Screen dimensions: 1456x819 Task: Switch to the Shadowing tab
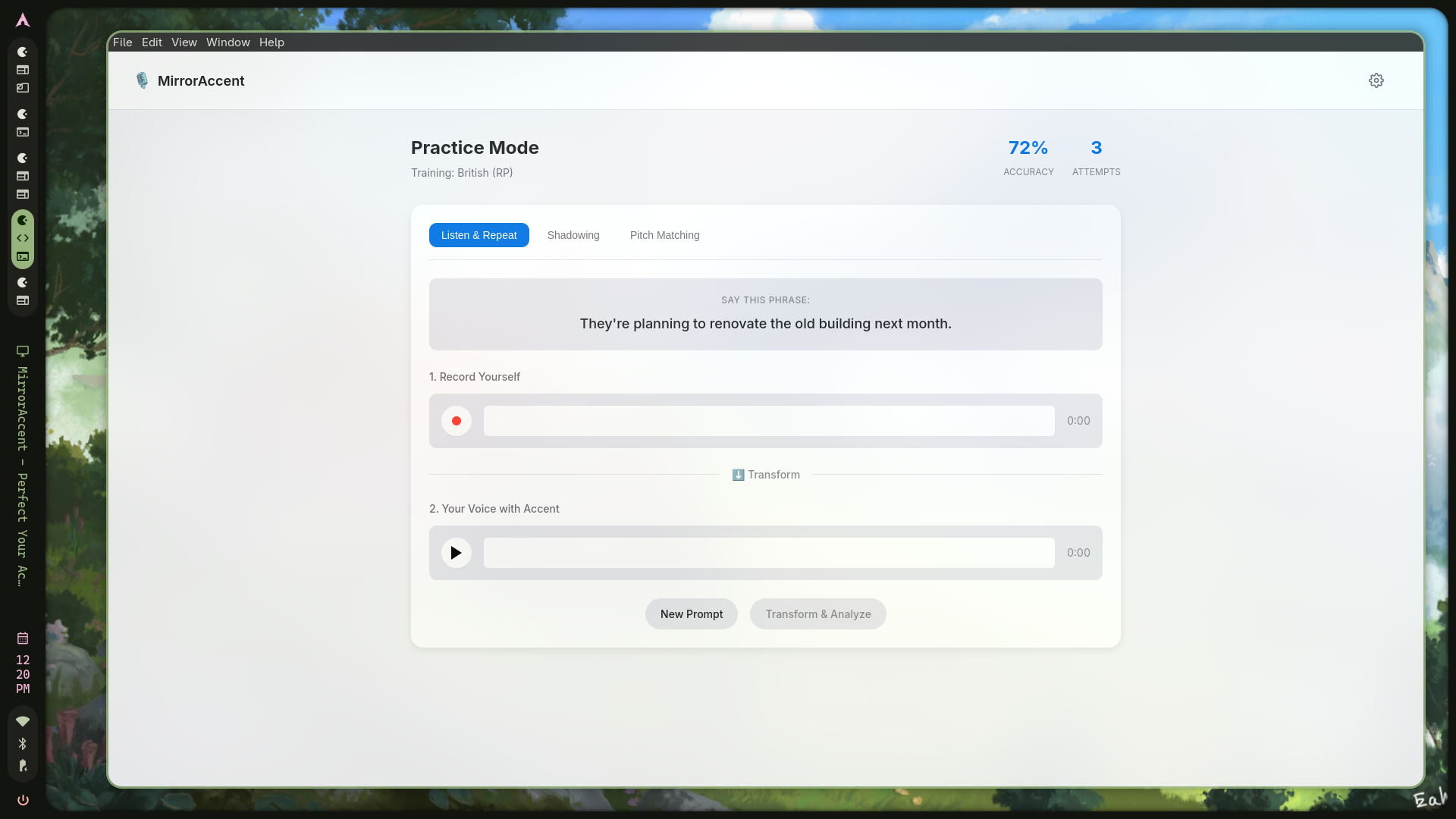click(x=573, y=235)
